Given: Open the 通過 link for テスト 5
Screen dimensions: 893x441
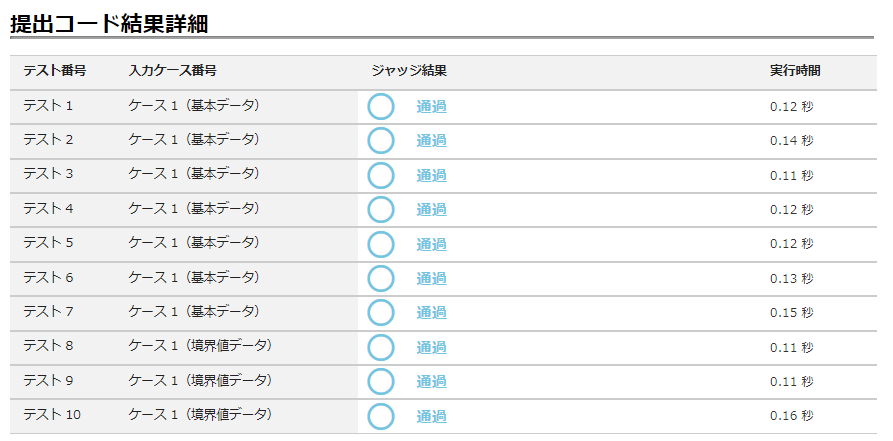Looking at the screenshot, I should pos(431,244).
